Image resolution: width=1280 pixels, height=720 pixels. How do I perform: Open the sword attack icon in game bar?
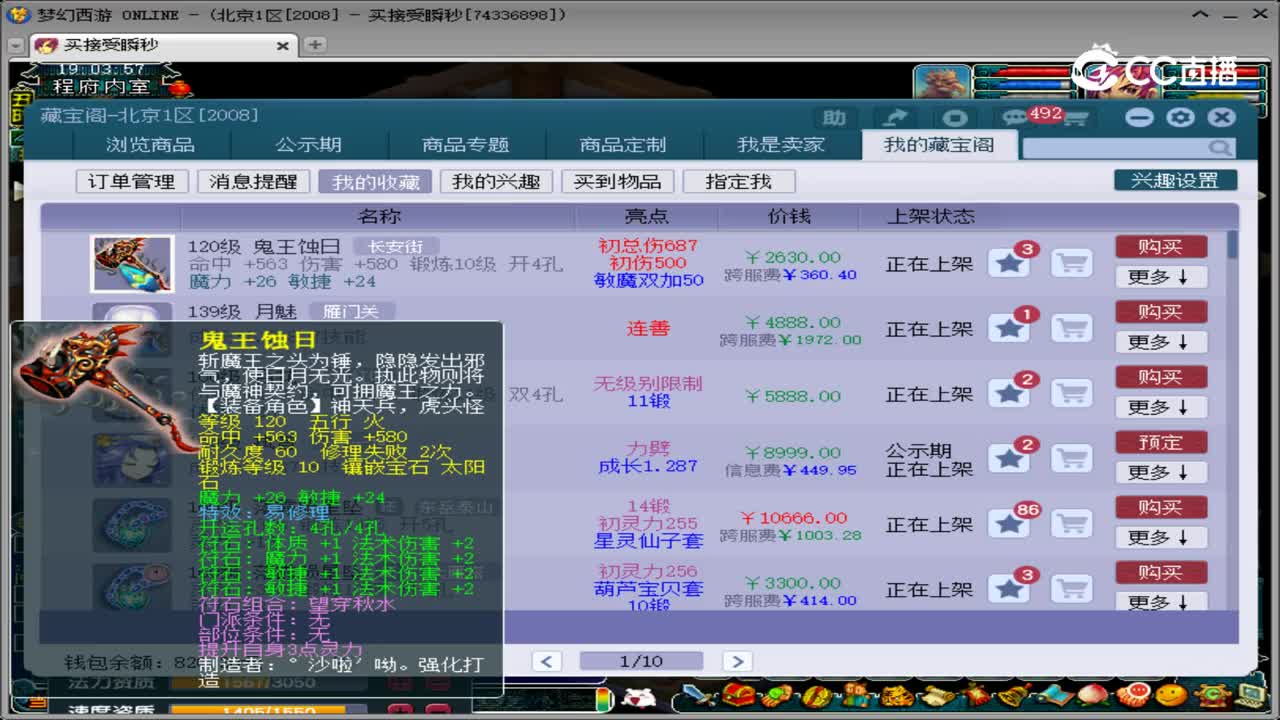[697, 694]
